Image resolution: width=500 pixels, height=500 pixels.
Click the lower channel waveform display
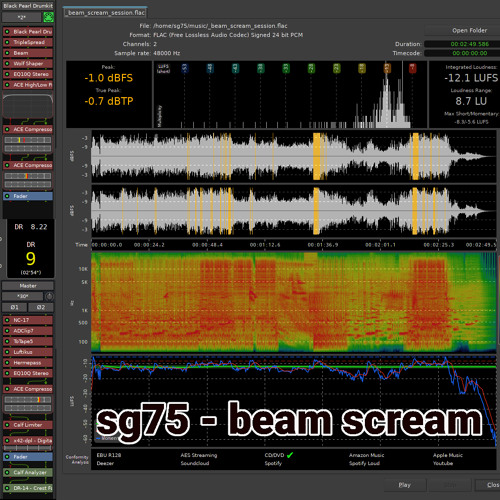(294, 211)
